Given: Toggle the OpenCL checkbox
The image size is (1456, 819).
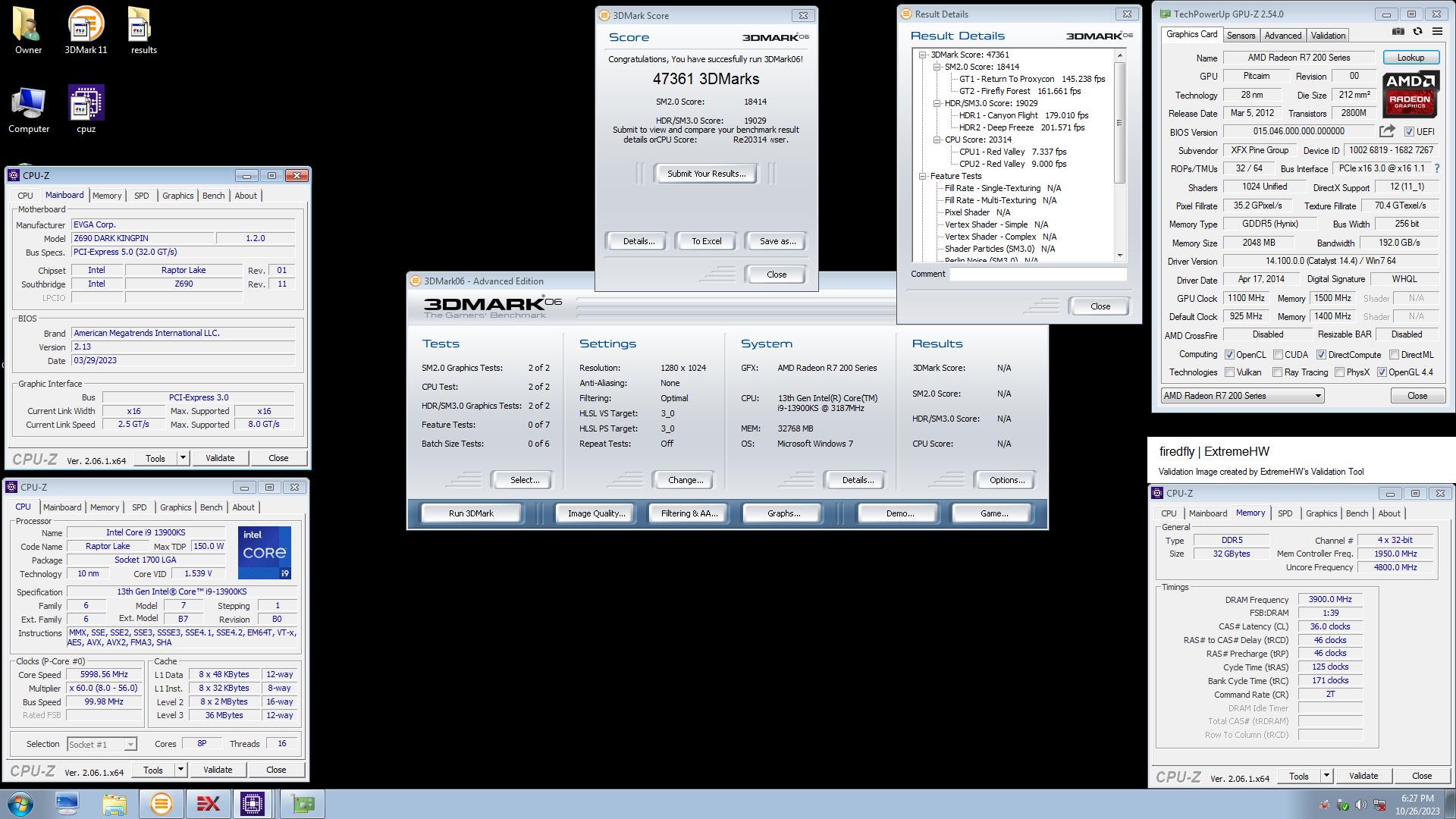Looking at the screenshot, I should point(1229,355).
